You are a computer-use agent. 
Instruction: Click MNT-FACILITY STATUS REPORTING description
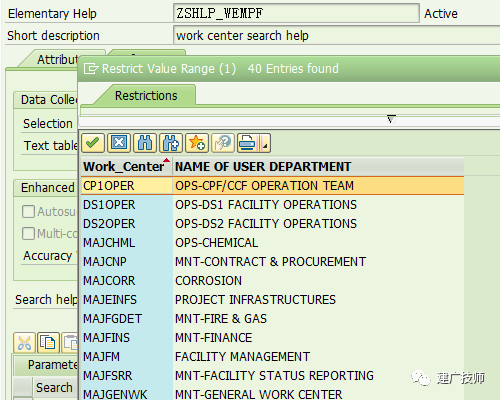click(x=274, y=376)
